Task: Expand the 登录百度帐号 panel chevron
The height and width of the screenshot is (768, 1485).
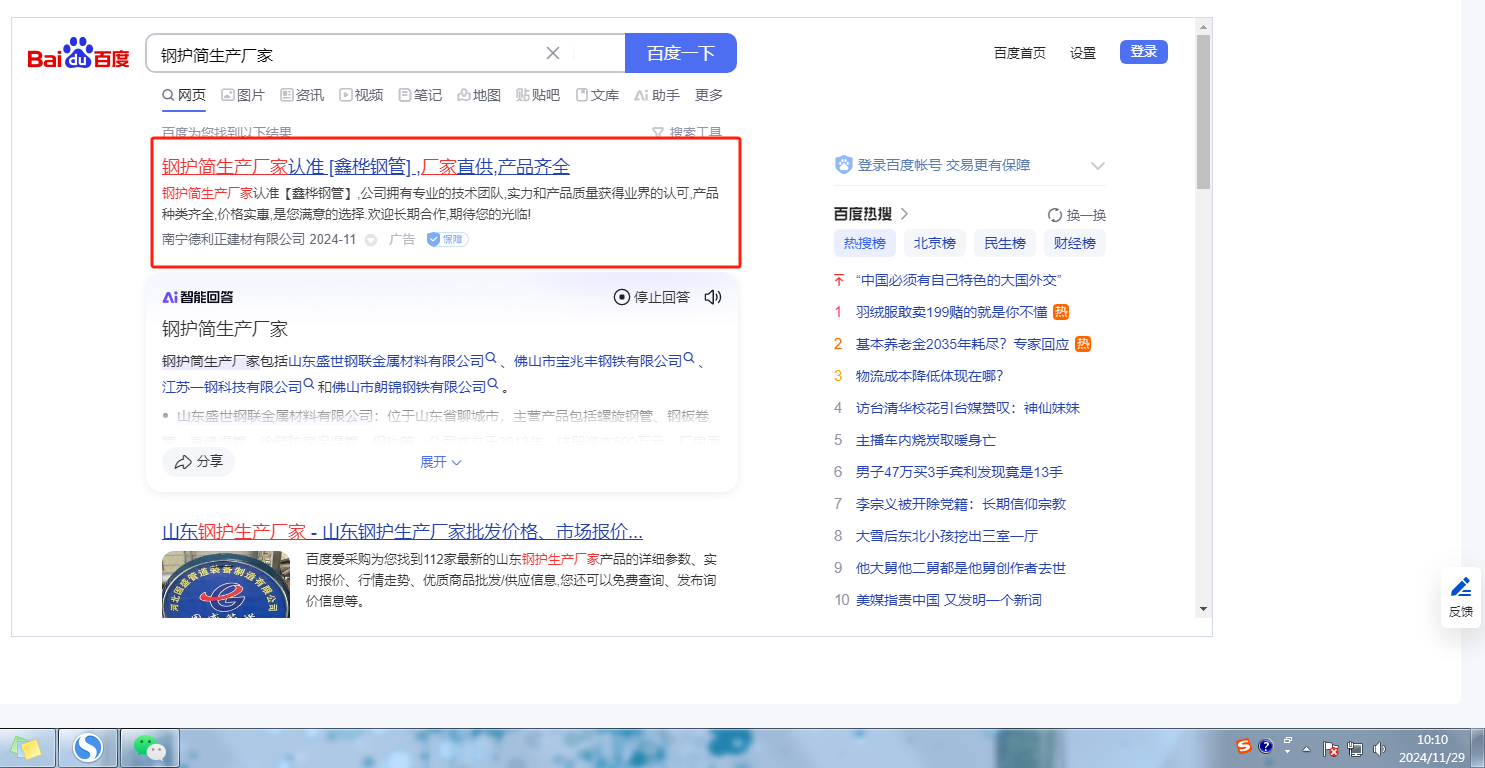Action: tap(1097, 166)
